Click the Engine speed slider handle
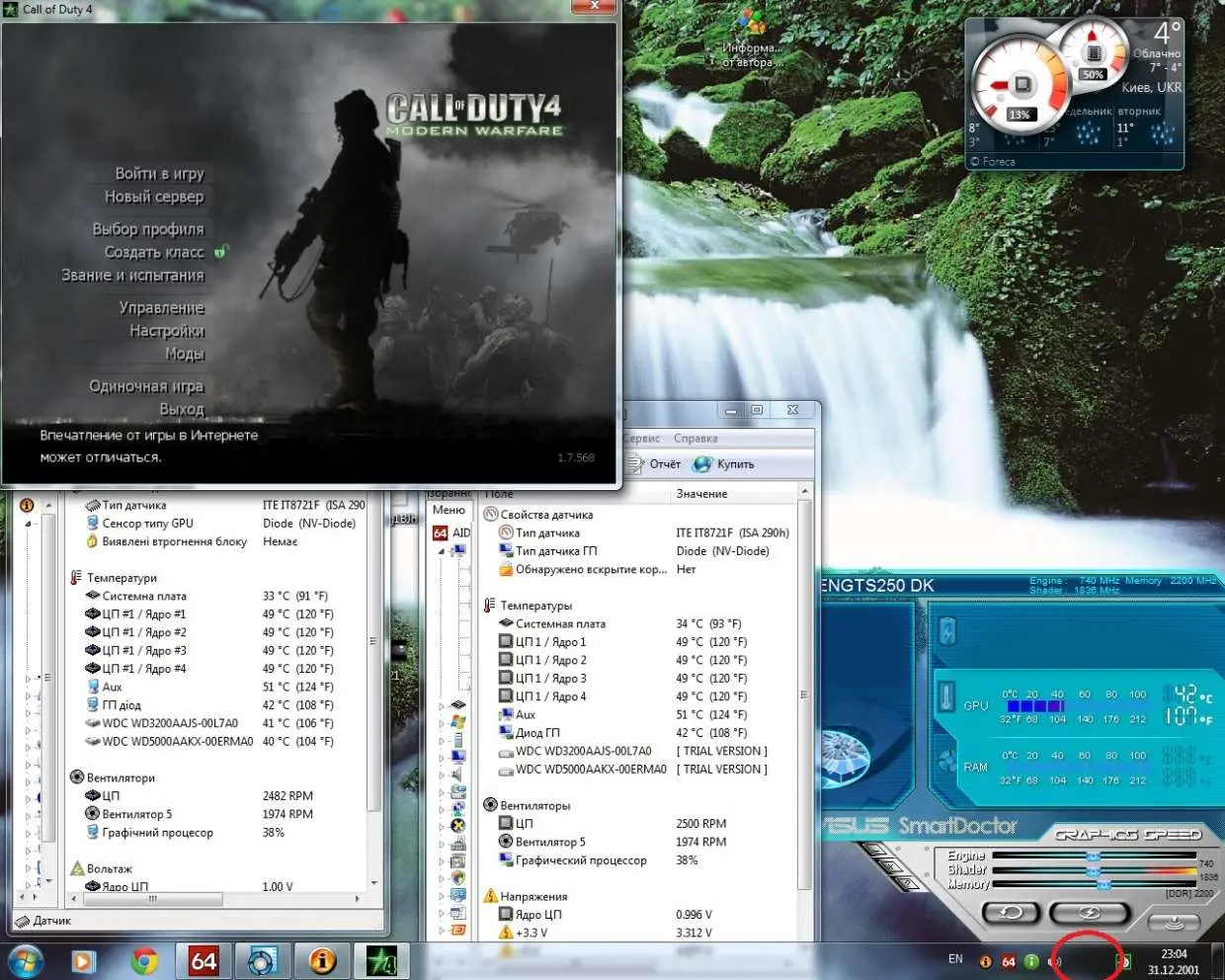1225x980 pixels. tap(1093, 857)
